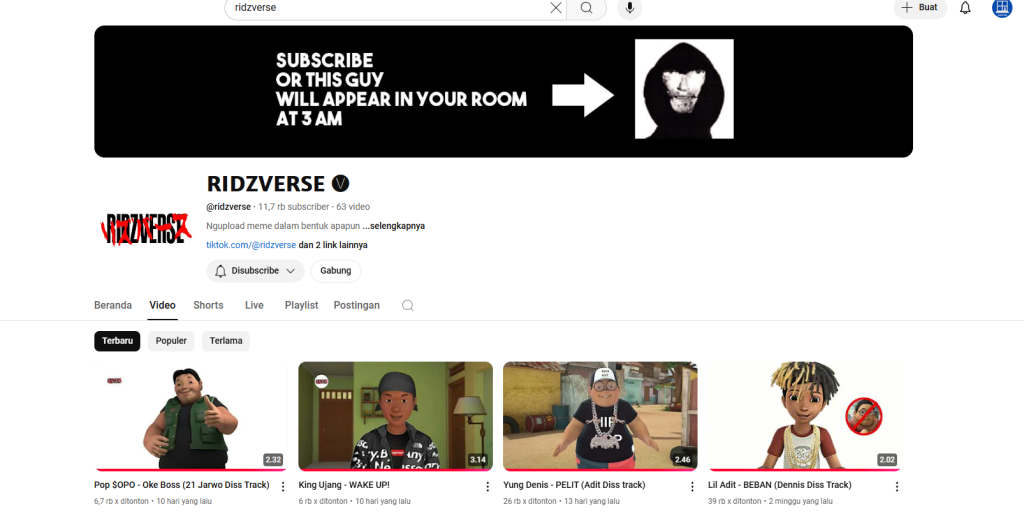Open the account avatar menu
The width and height of the screenshot is (1024, 523).
1002,8
